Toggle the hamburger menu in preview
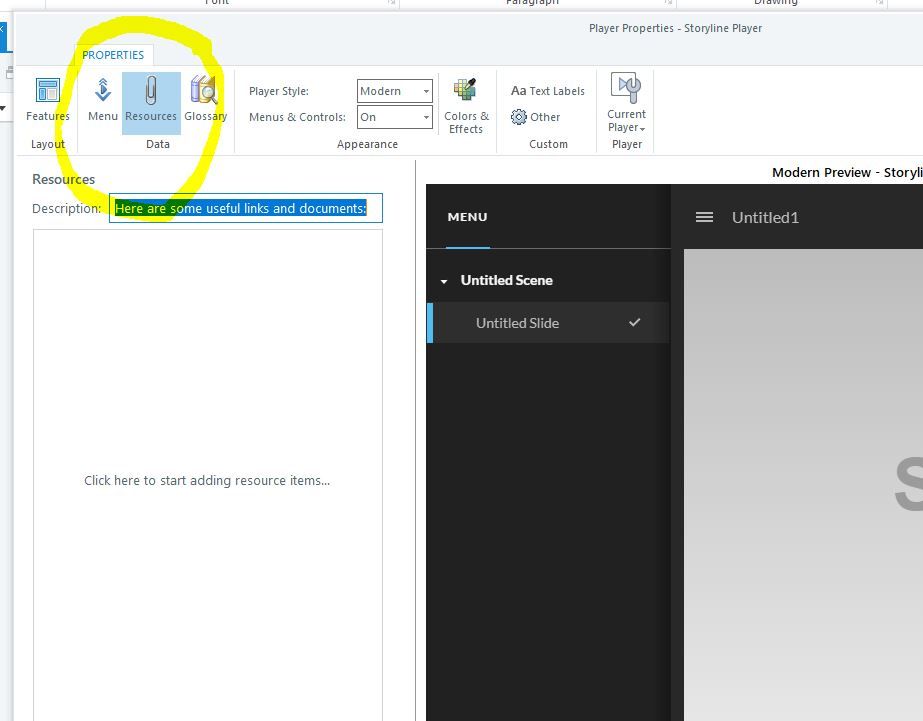 click(x=704, y=217)
